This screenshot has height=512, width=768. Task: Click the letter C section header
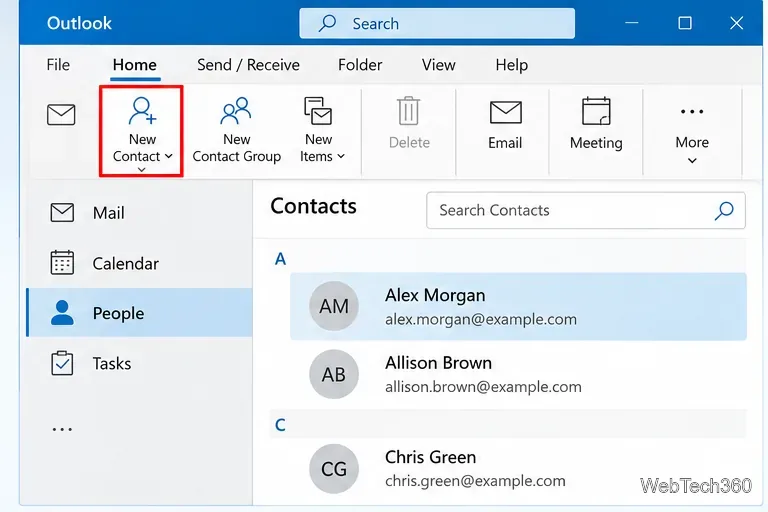click(x=280, y=424)
